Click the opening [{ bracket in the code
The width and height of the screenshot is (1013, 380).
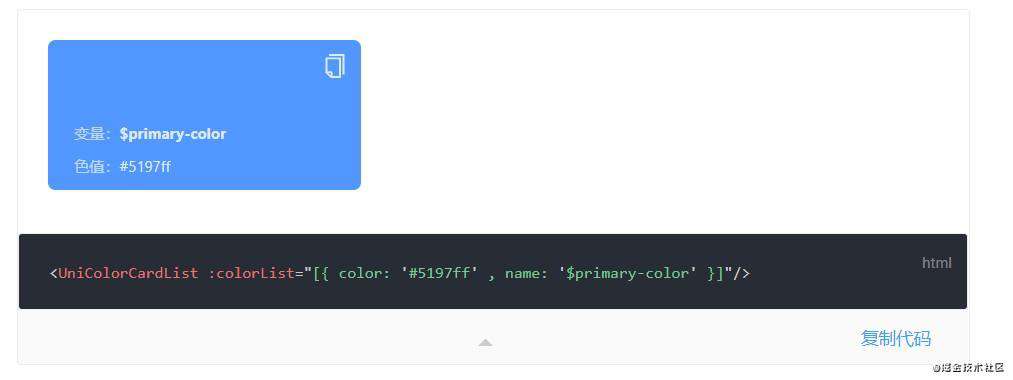(x=321, y=273)
